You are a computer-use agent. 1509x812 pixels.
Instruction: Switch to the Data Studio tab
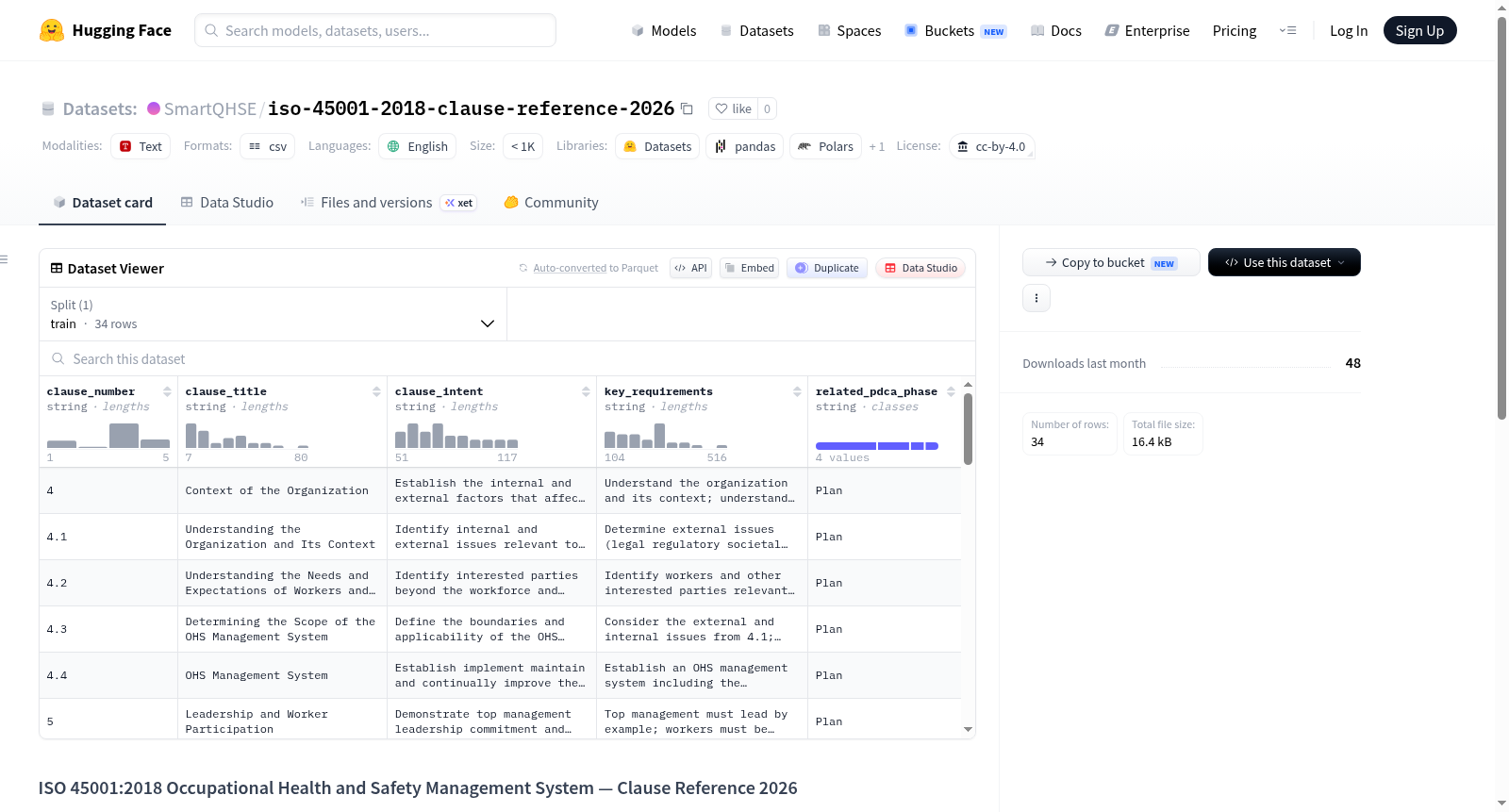(226, 203)
